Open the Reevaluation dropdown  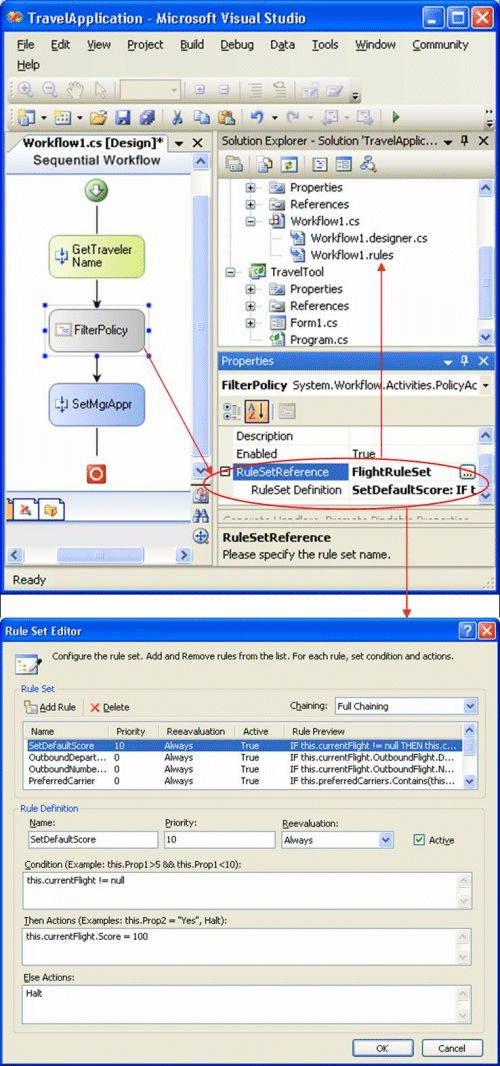point(386,840)
